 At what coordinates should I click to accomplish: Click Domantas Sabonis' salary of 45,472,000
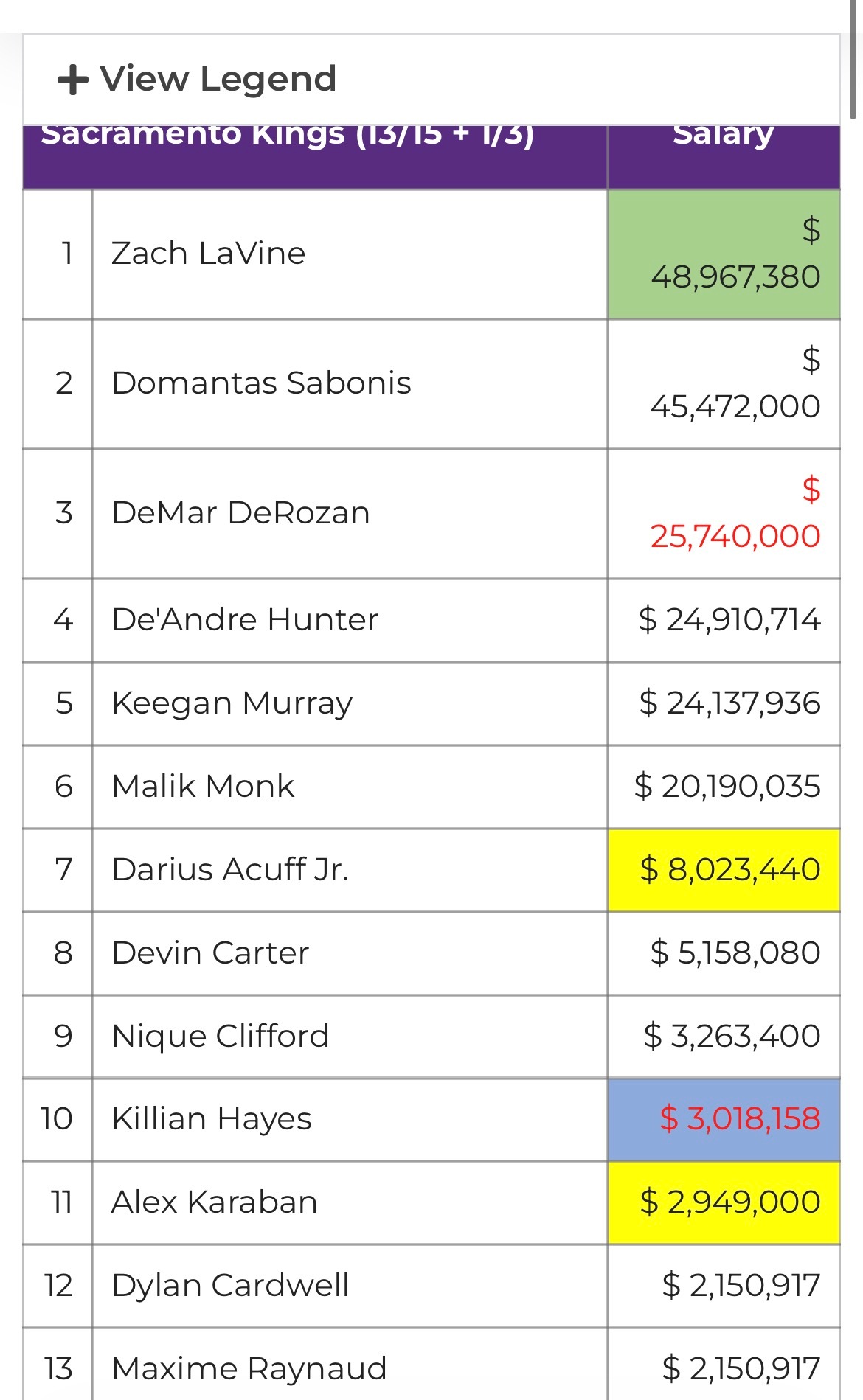pyautogui.click(x=735, y=383)
